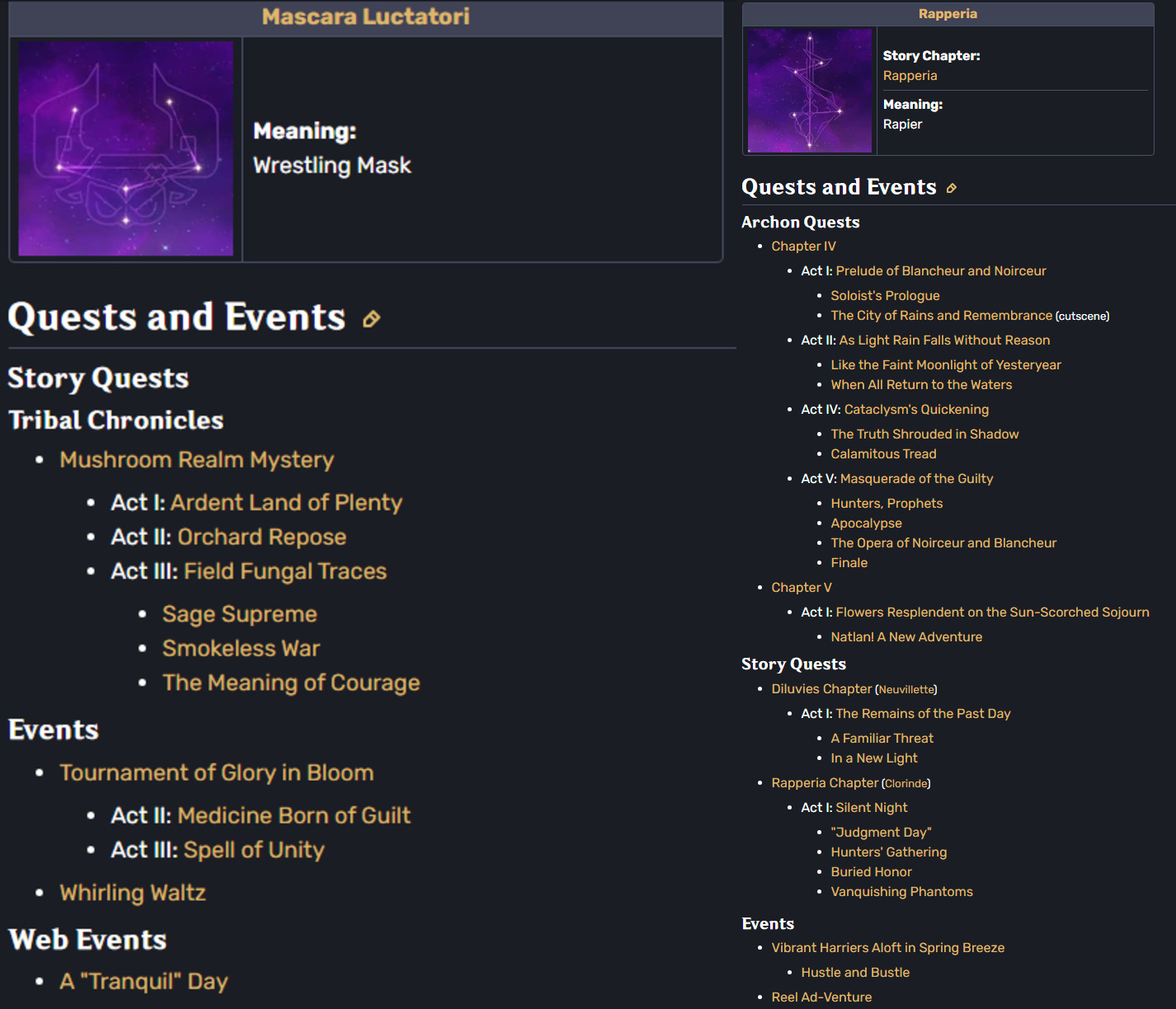
Task: Open the Smokeless War quest
Action: click(x=242, y=650)
